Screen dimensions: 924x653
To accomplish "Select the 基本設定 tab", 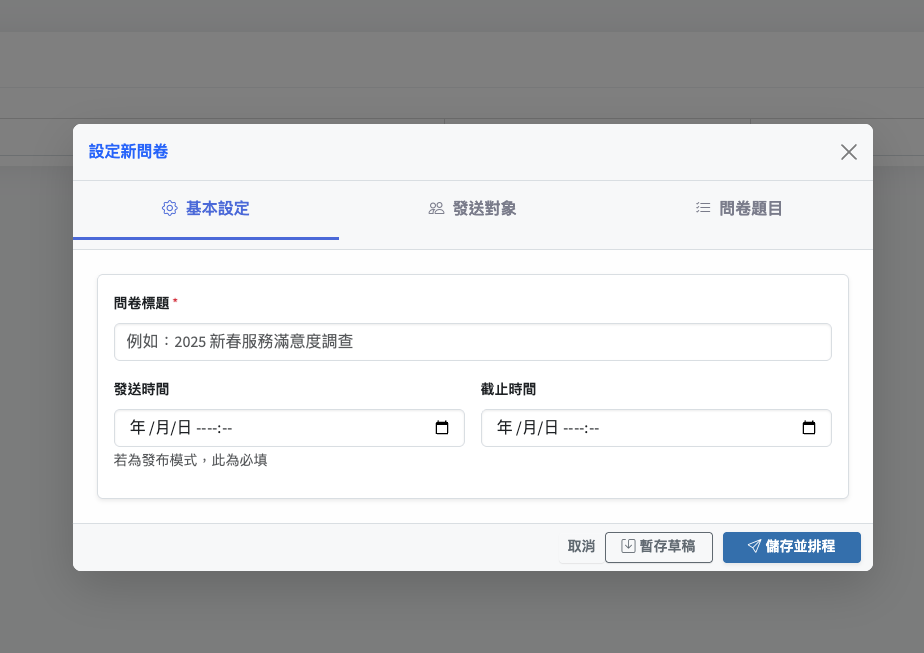I will click(206, 209).
